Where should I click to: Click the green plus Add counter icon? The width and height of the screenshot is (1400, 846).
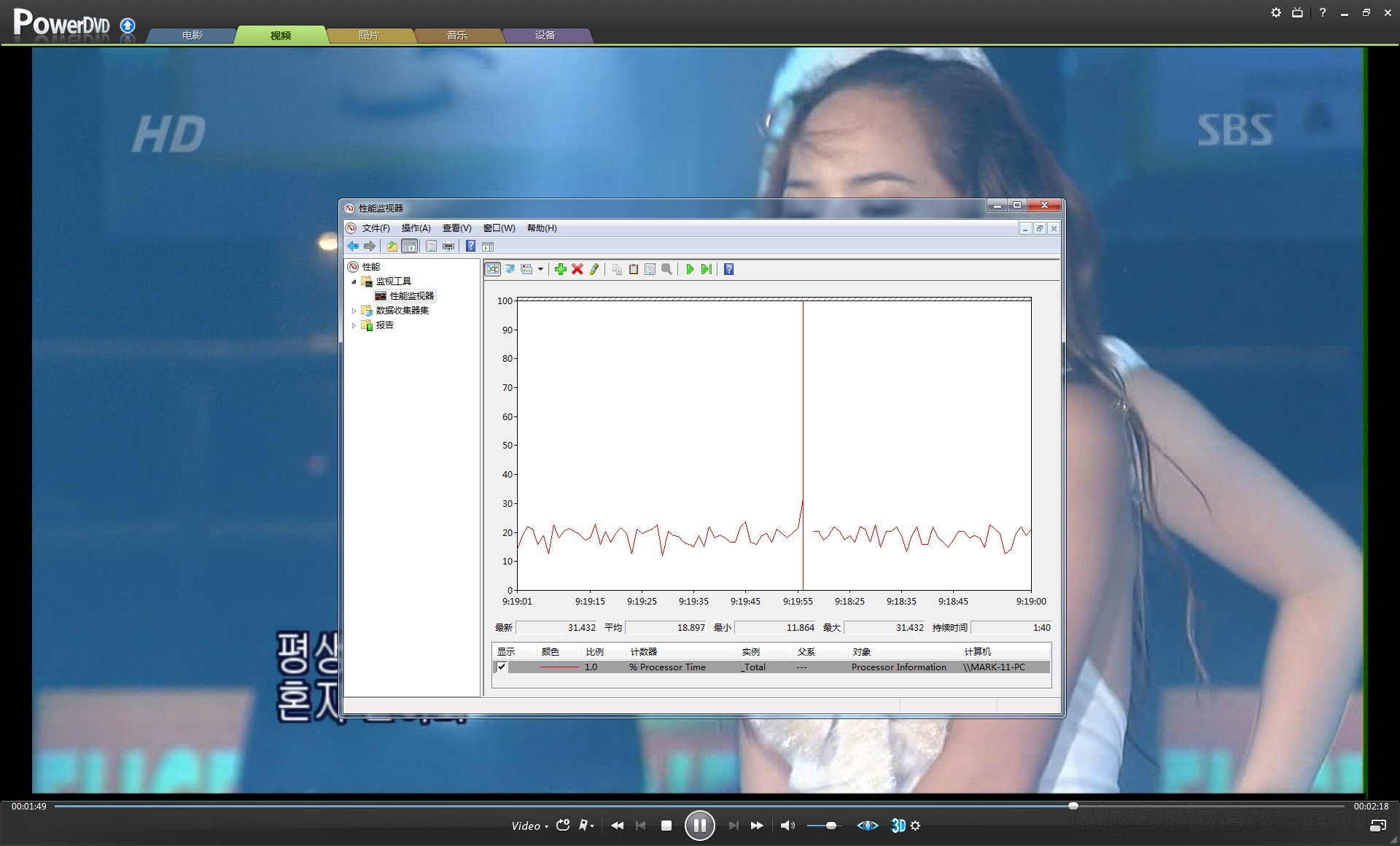pos(560,269)
